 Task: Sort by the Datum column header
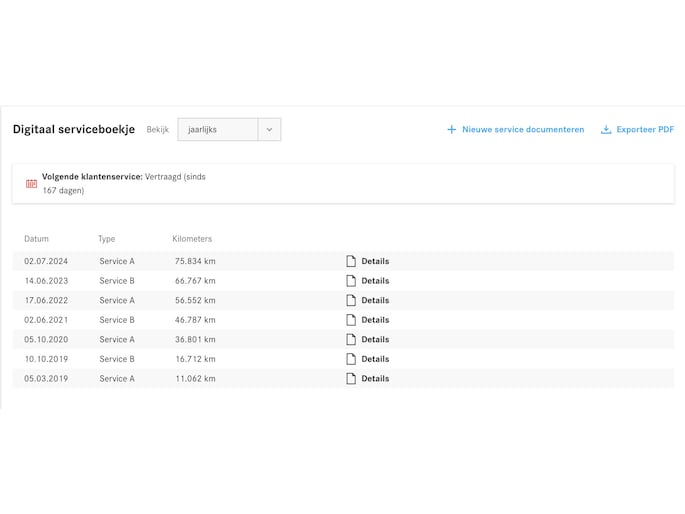36,239
